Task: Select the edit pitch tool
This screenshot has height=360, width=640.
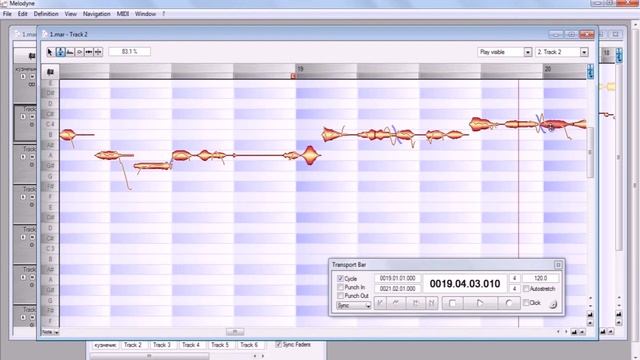Action: tap(60, 52)
